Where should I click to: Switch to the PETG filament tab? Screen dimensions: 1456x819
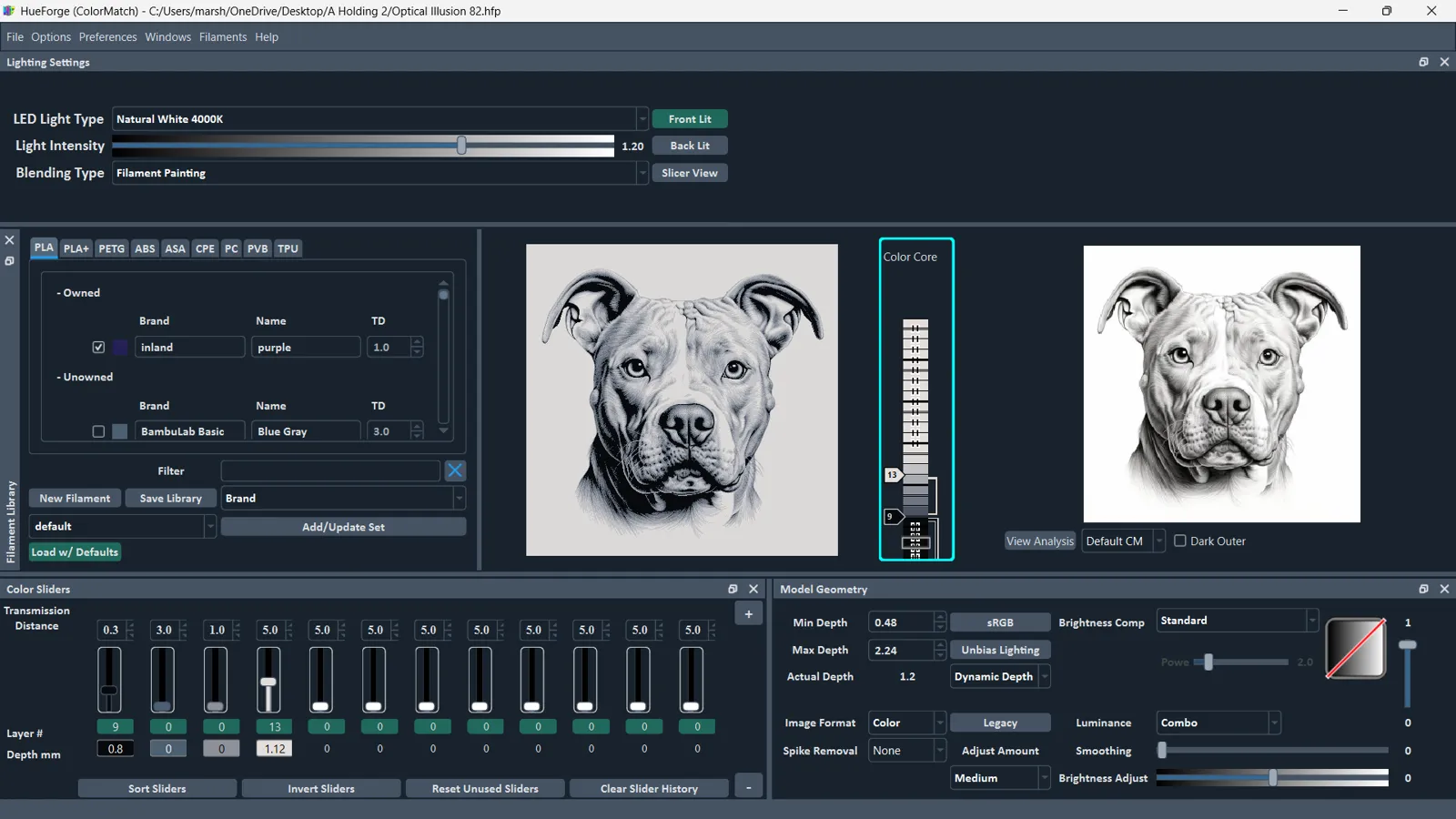(111, 248)
